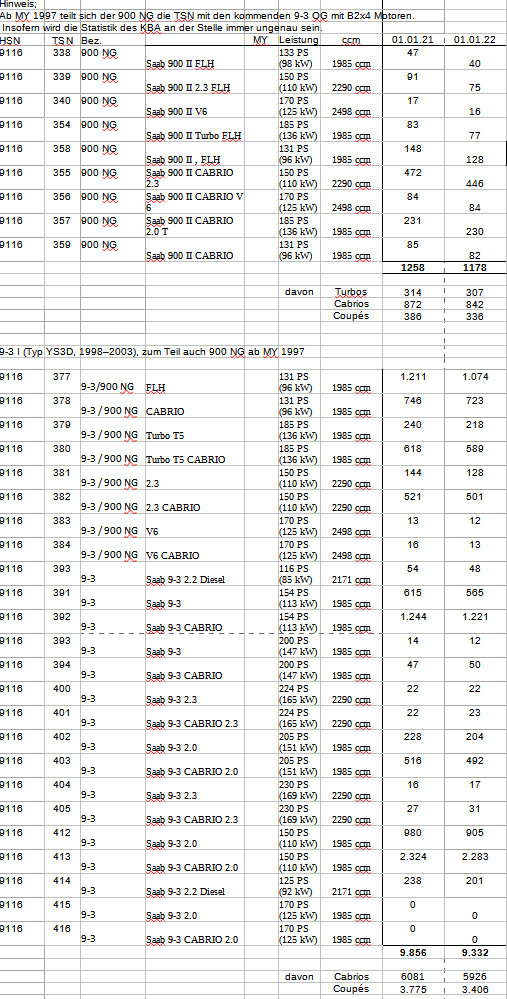Select TSN cell "412"
This screenshot has height=999, width=507.
coord(62,832)
